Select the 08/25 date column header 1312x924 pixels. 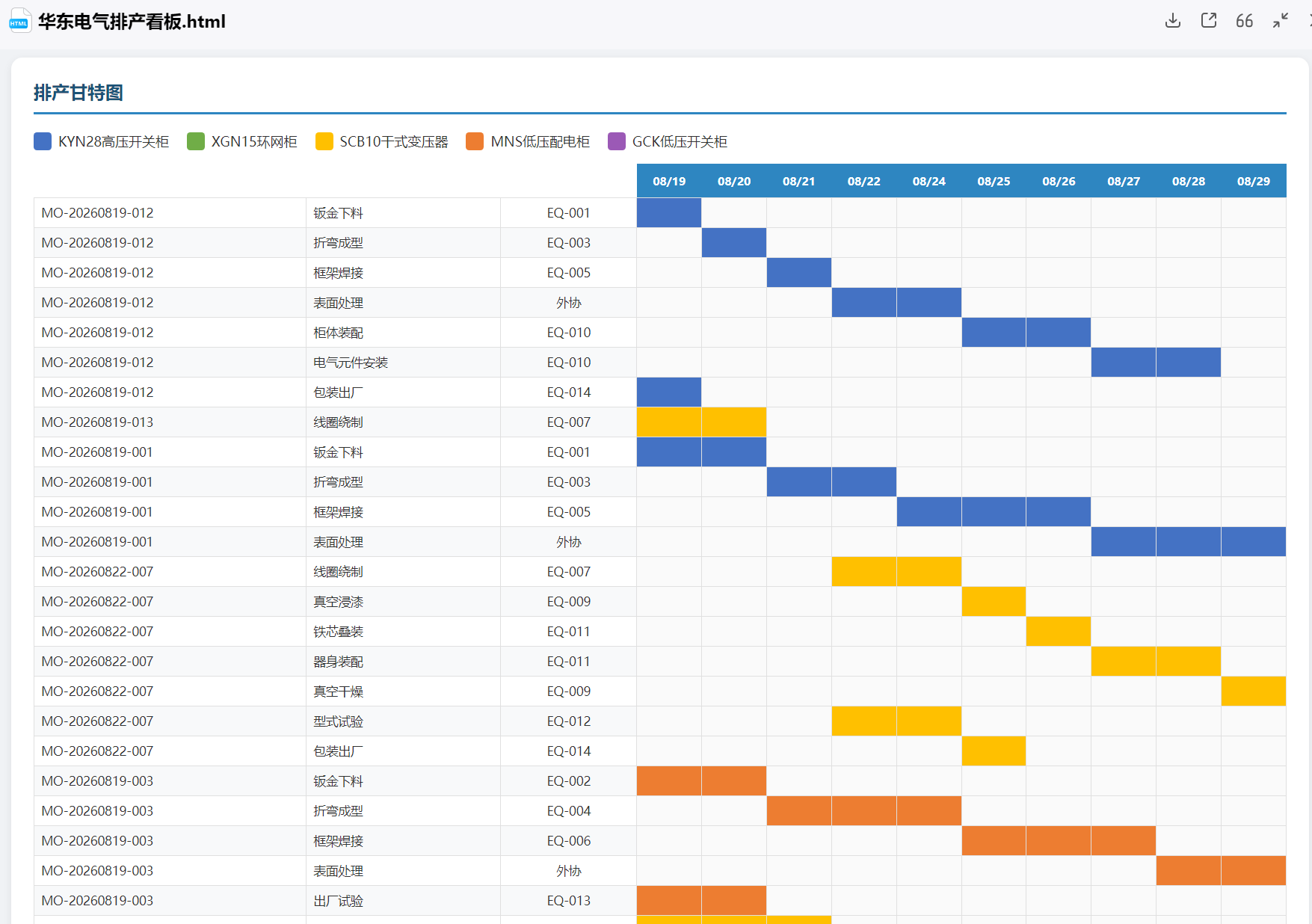994,181
